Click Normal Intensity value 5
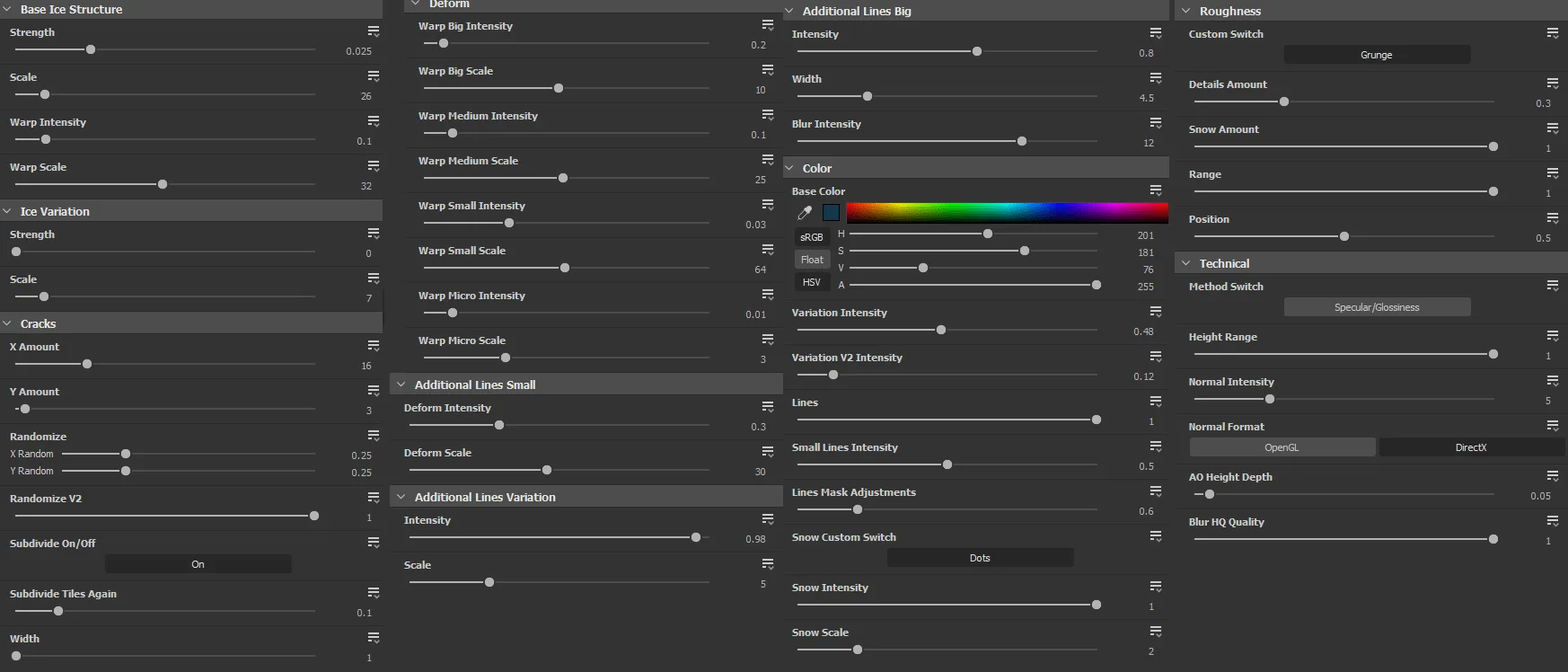This screenshot has width=1568, height=672. (1548, 401)
